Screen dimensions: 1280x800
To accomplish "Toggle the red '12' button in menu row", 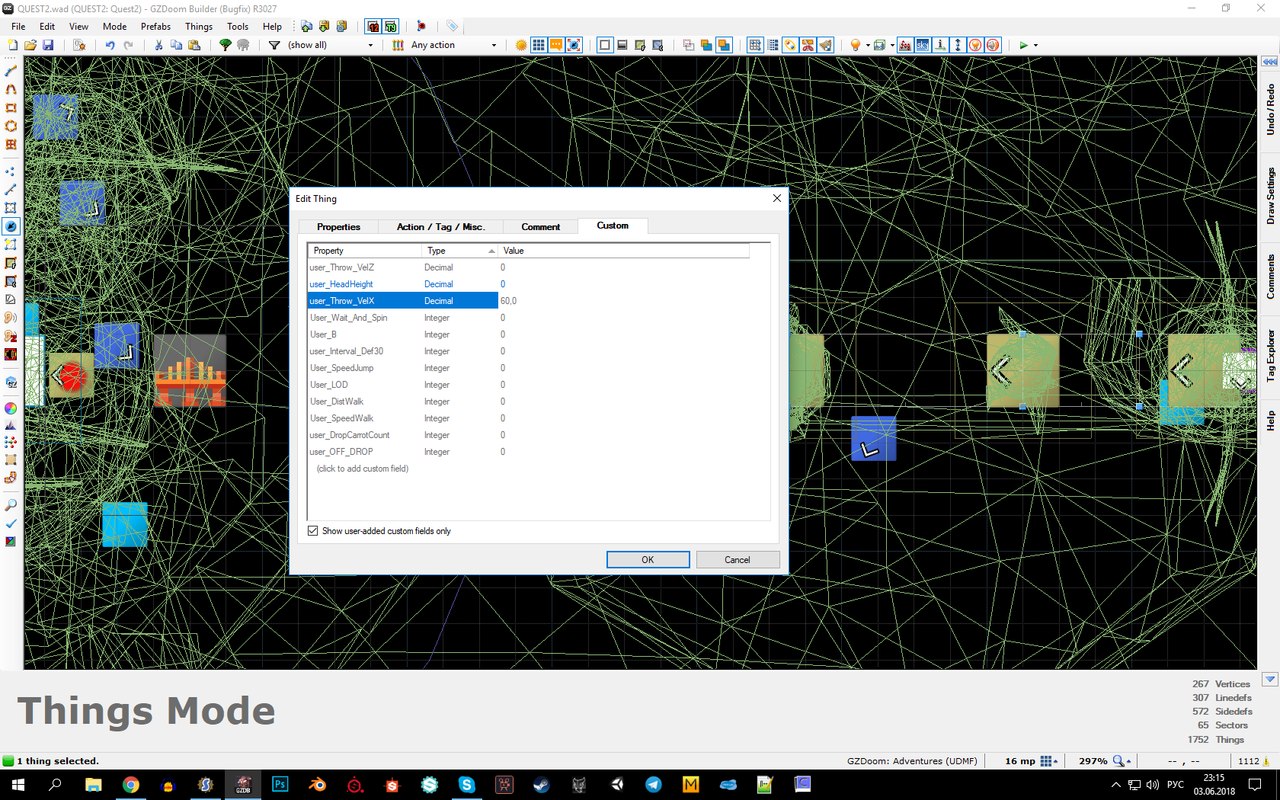I will click(372, 26).
